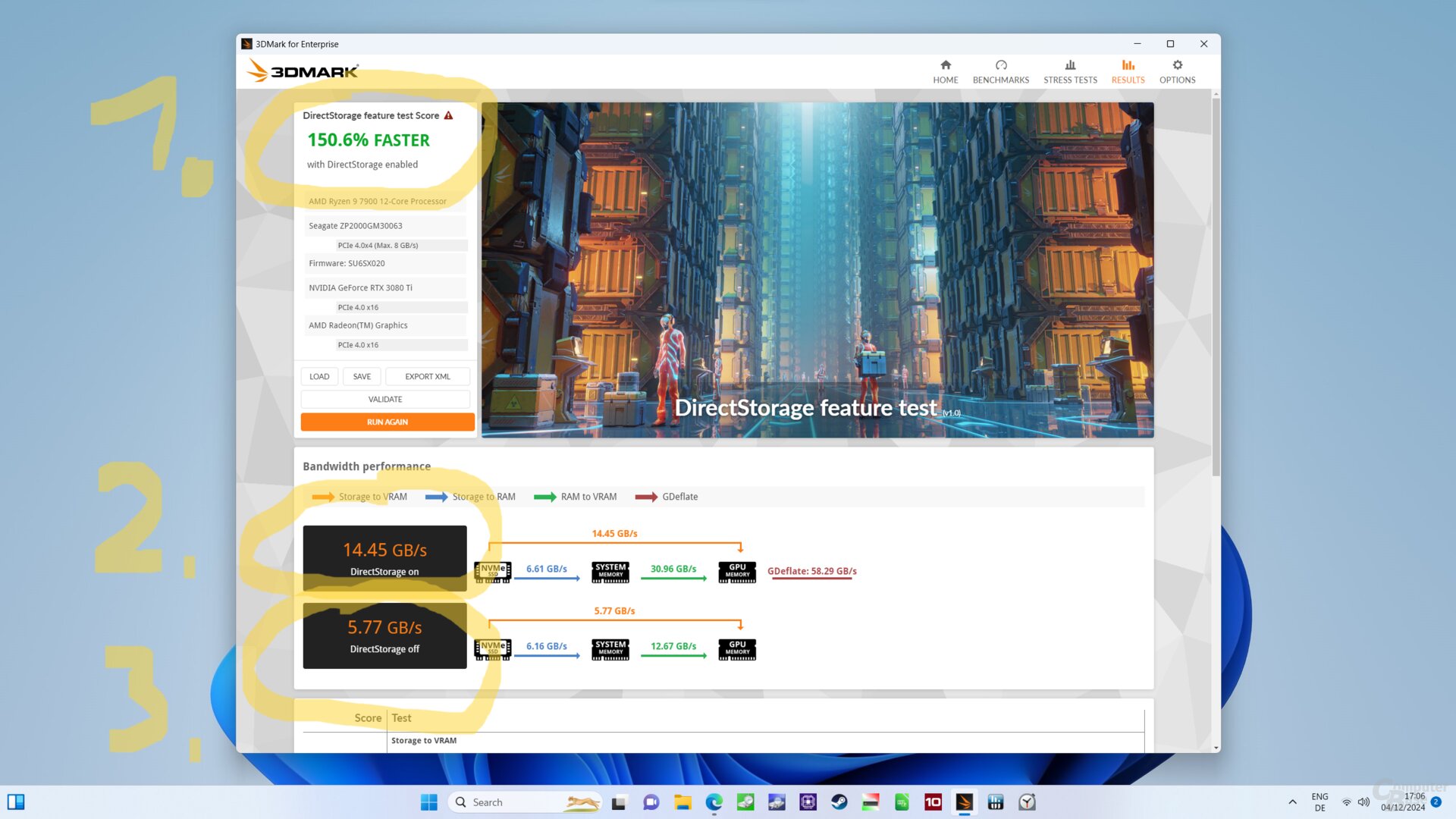Open the video chat app on taskbar
Screen dimensions: 1456x819
[x=651, y=802]
